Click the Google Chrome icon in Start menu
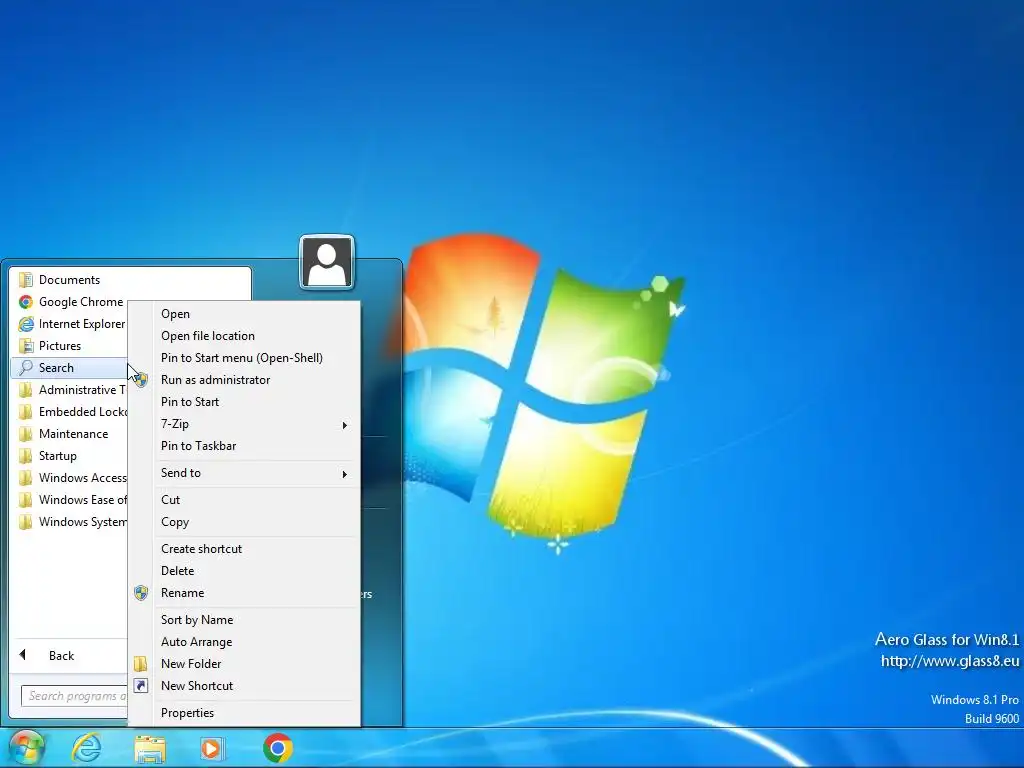 point(26,302)
